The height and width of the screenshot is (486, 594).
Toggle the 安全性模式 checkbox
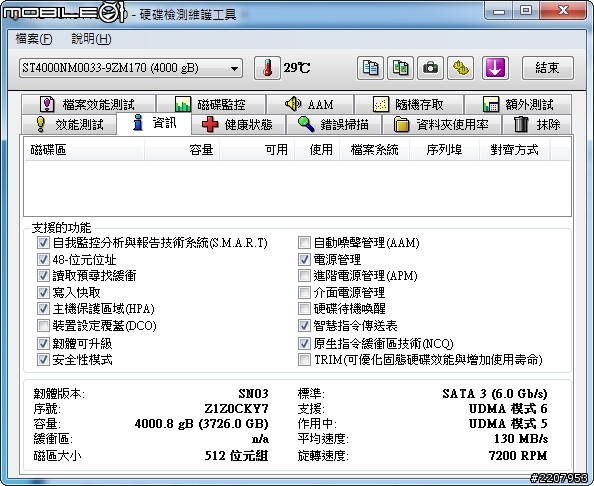[x=43, y=359]
